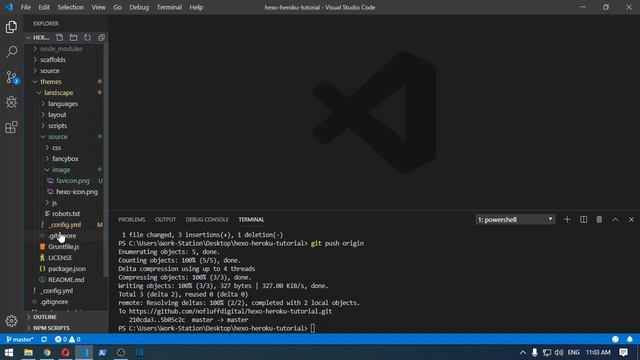Open the Go menu
Screen dimensions: 640x360
click(117, 7)
